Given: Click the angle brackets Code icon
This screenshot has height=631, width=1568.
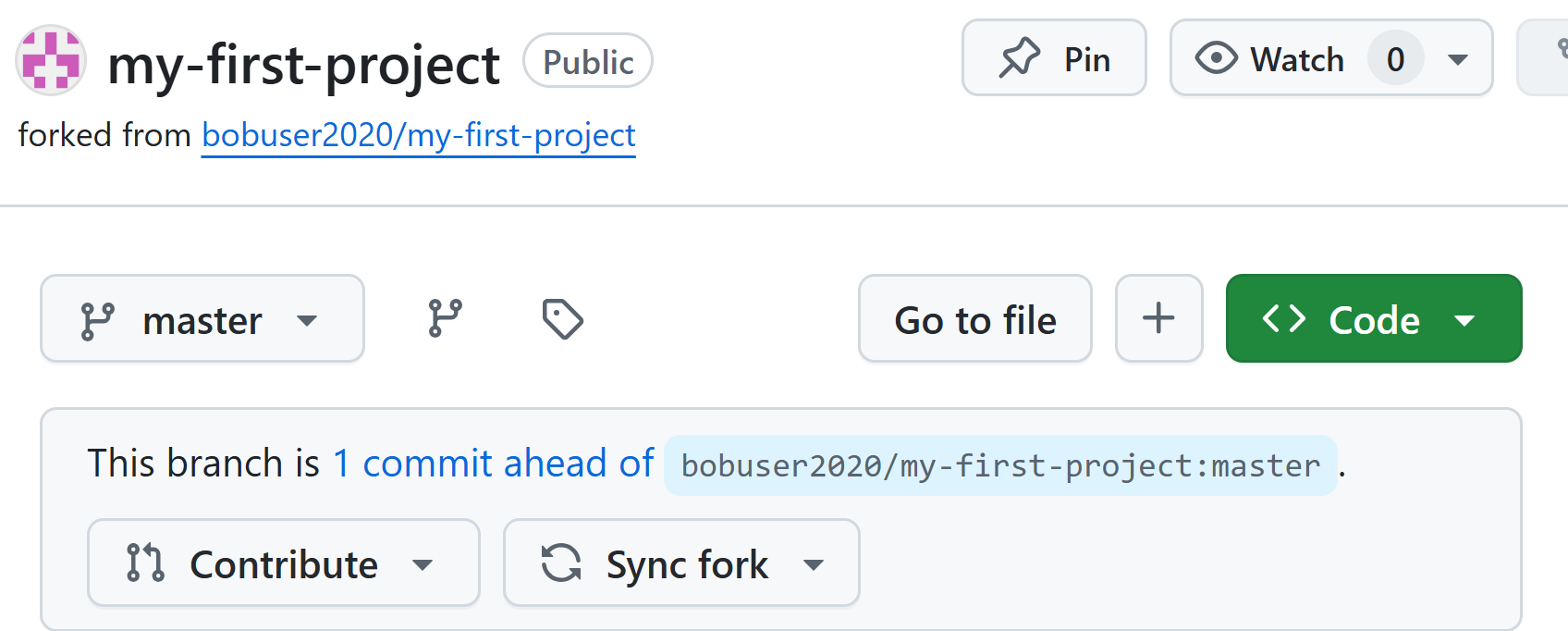Looking at the screenshot, I should pyautogui.click(x=1284, y=319).
